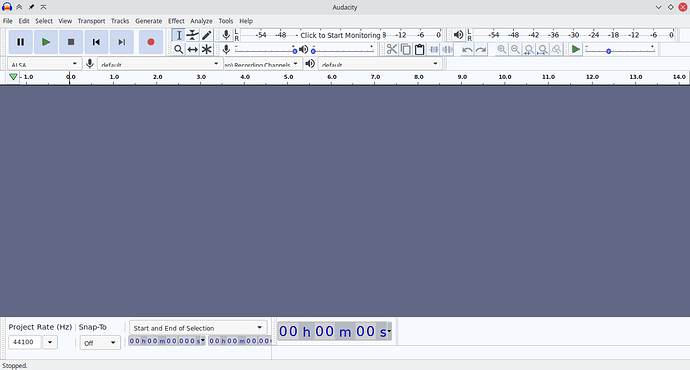Expand the Snap-To Off dropdown
The width and height of the screenshot is (690, 370).
(x=100, y=343)
